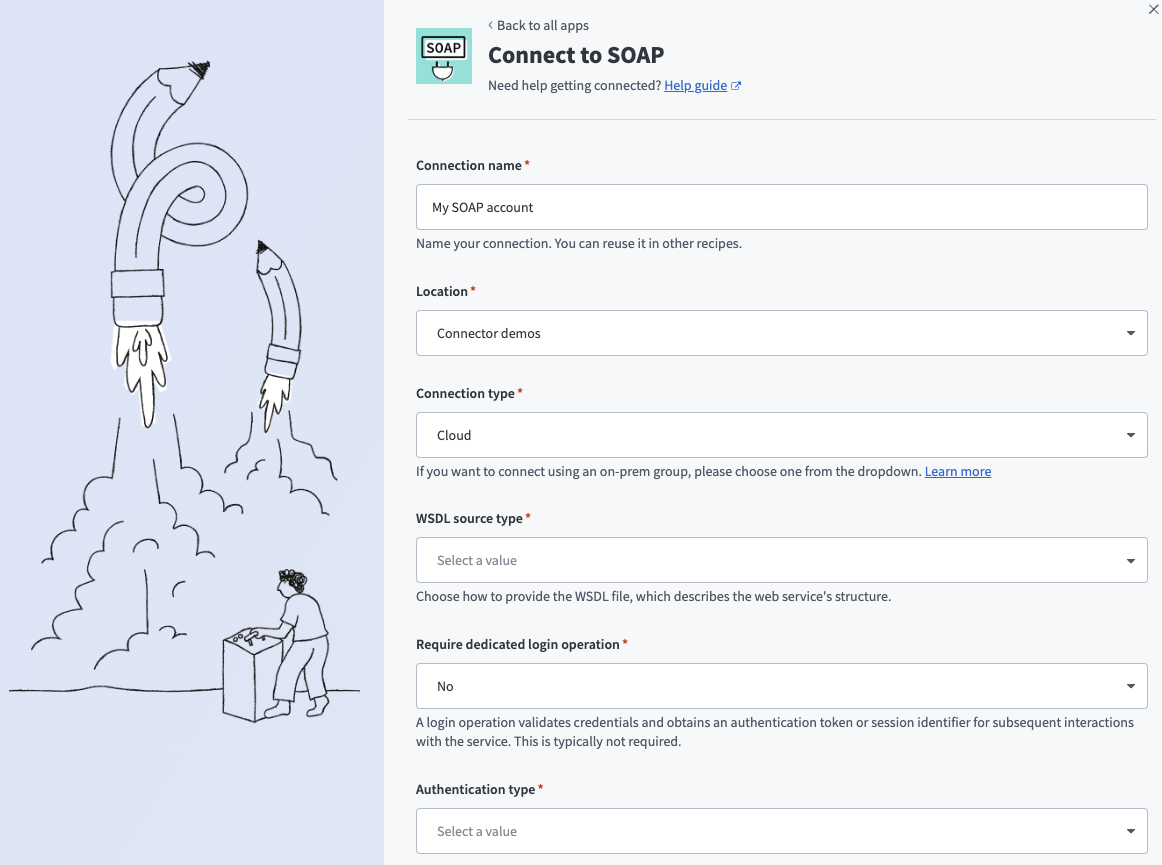Click the Authentication type dropdown arrow icon
The height and width of the screenshot is (865, 1162).
coord(1131,831)
